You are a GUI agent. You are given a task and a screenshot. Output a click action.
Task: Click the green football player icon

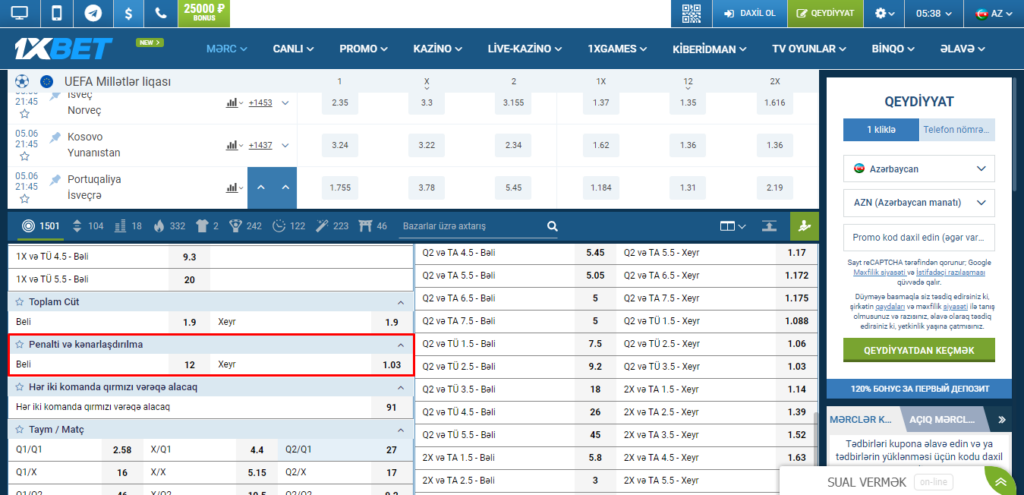[804, 226]
